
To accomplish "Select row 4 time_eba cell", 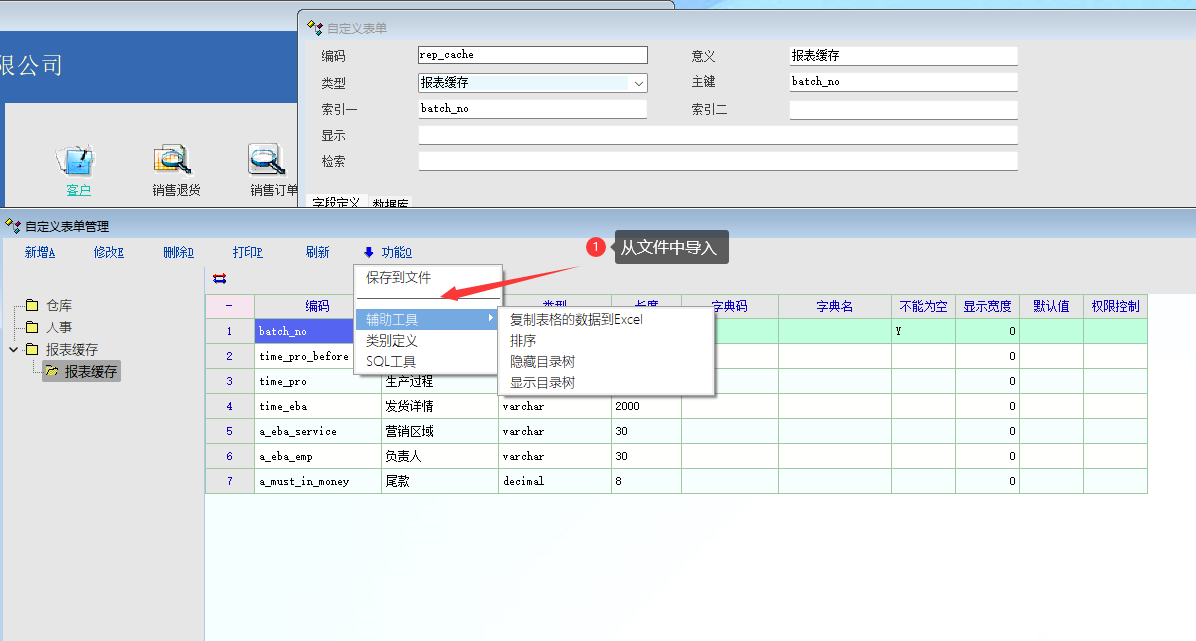I will tap(317, 407).
